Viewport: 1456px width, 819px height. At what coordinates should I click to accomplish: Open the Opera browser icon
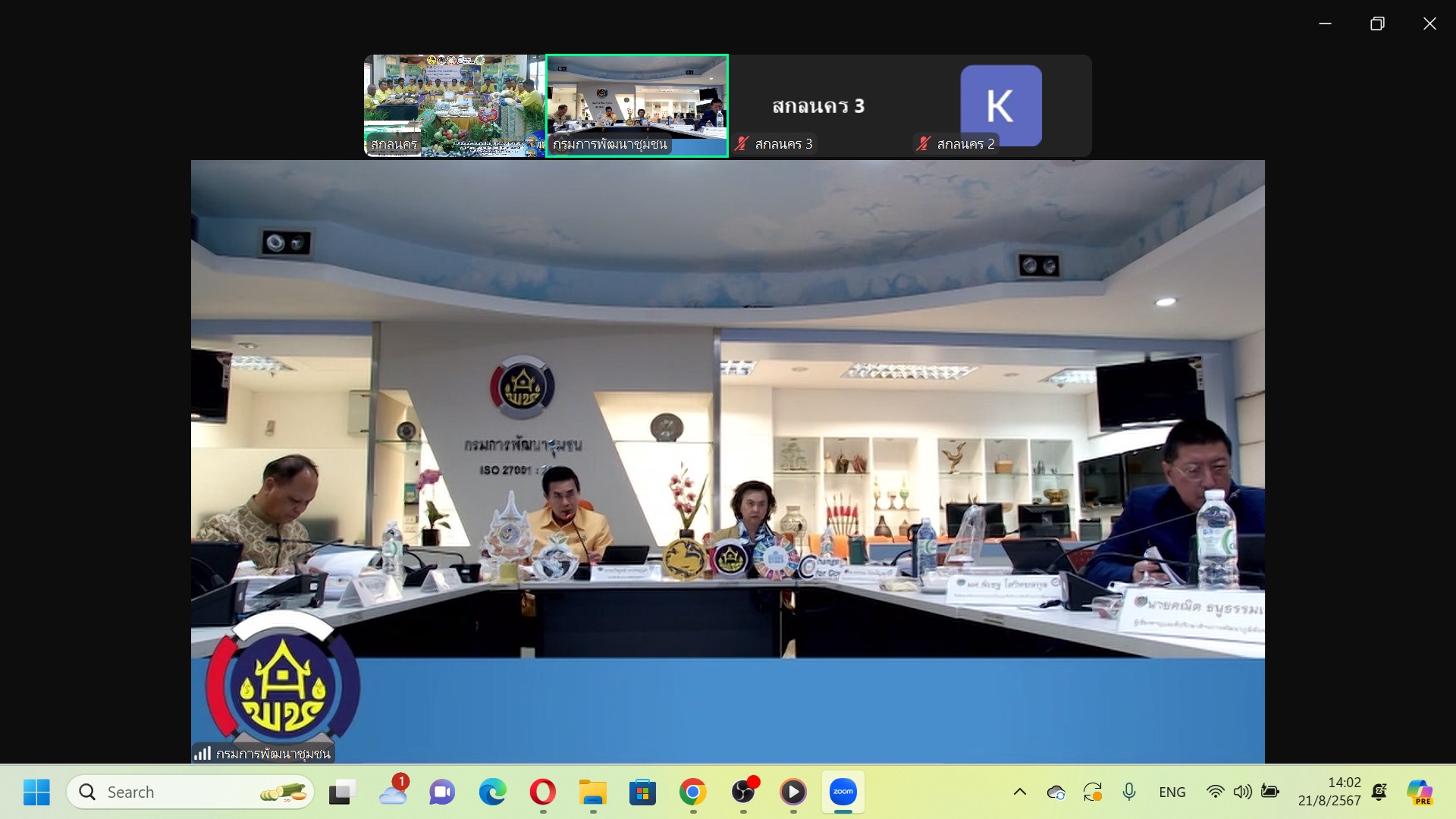click(x=543, y=792)
